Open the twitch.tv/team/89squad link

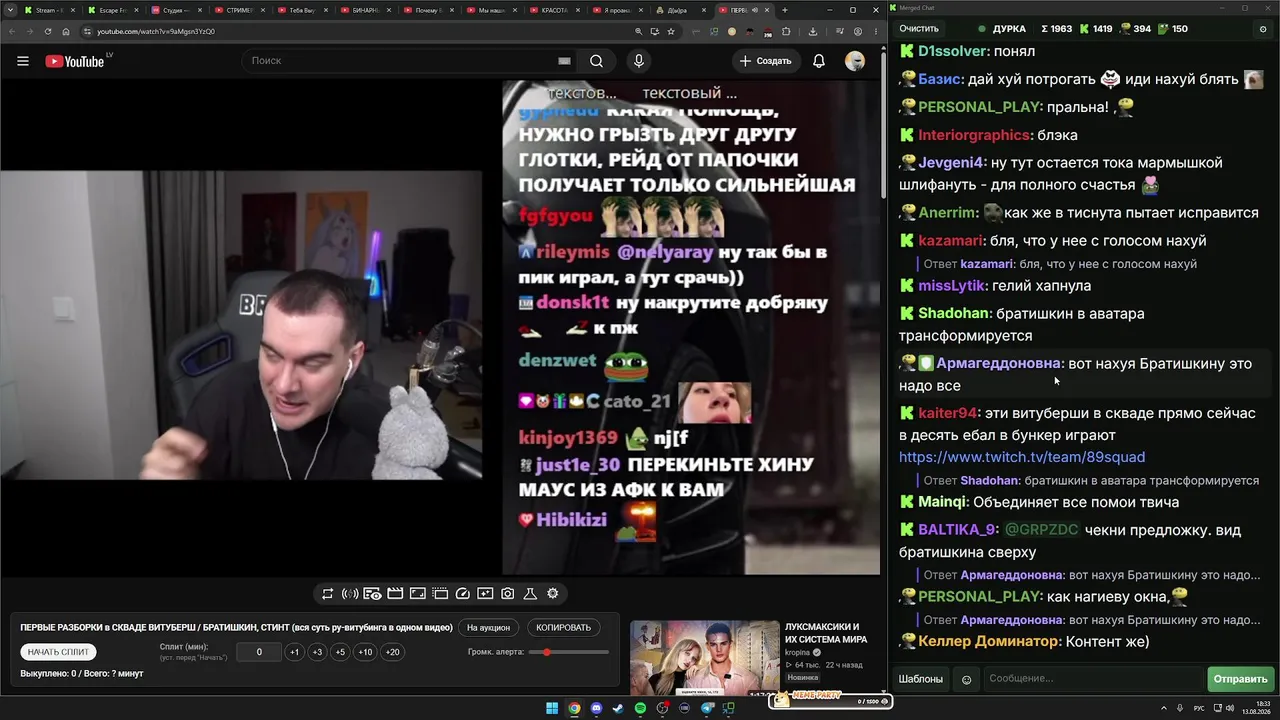point(1022,458)
